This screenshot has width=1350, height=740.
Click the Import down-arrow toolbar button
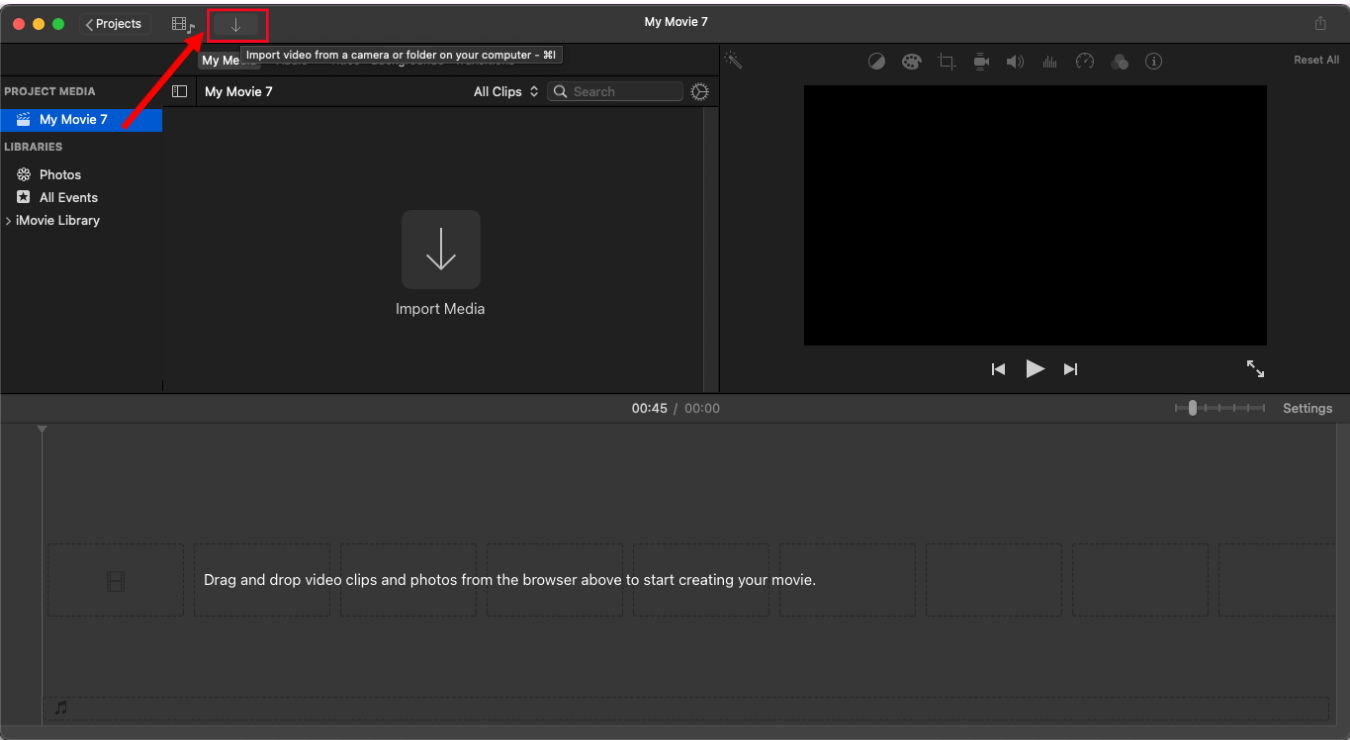tap(236, 24)
